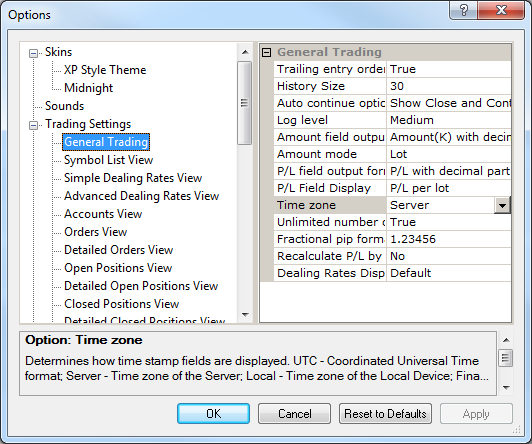Screen dimensions: 532x444
Task: Click the OK button
Action: coord(213,413)
